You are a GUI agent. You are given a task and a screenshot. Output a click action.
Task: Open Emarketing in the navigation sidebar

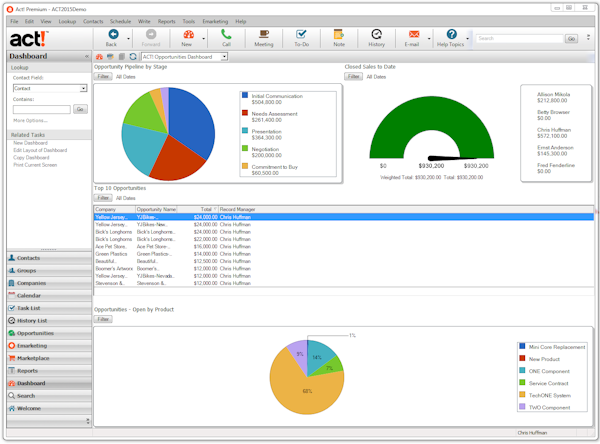32,345
